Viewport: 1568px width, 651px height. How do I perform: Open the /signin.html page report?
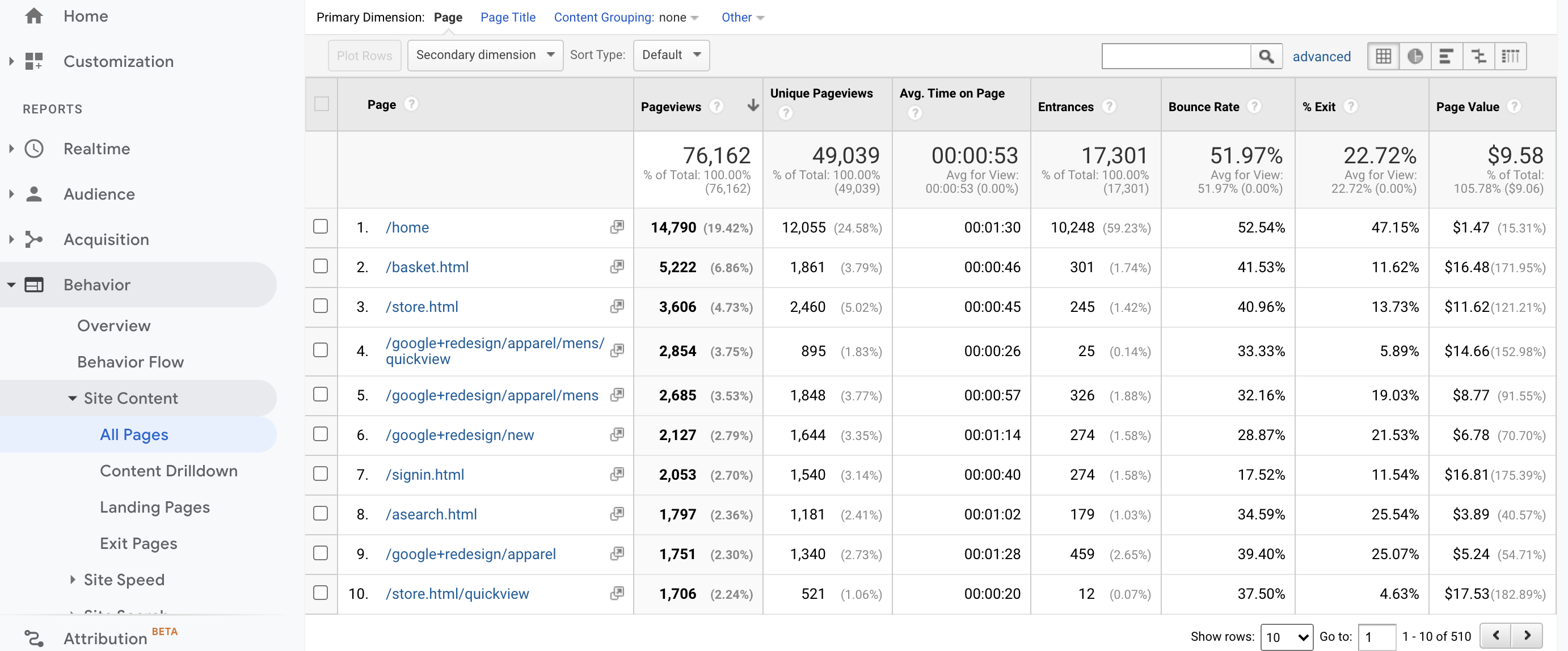(424, 475)
